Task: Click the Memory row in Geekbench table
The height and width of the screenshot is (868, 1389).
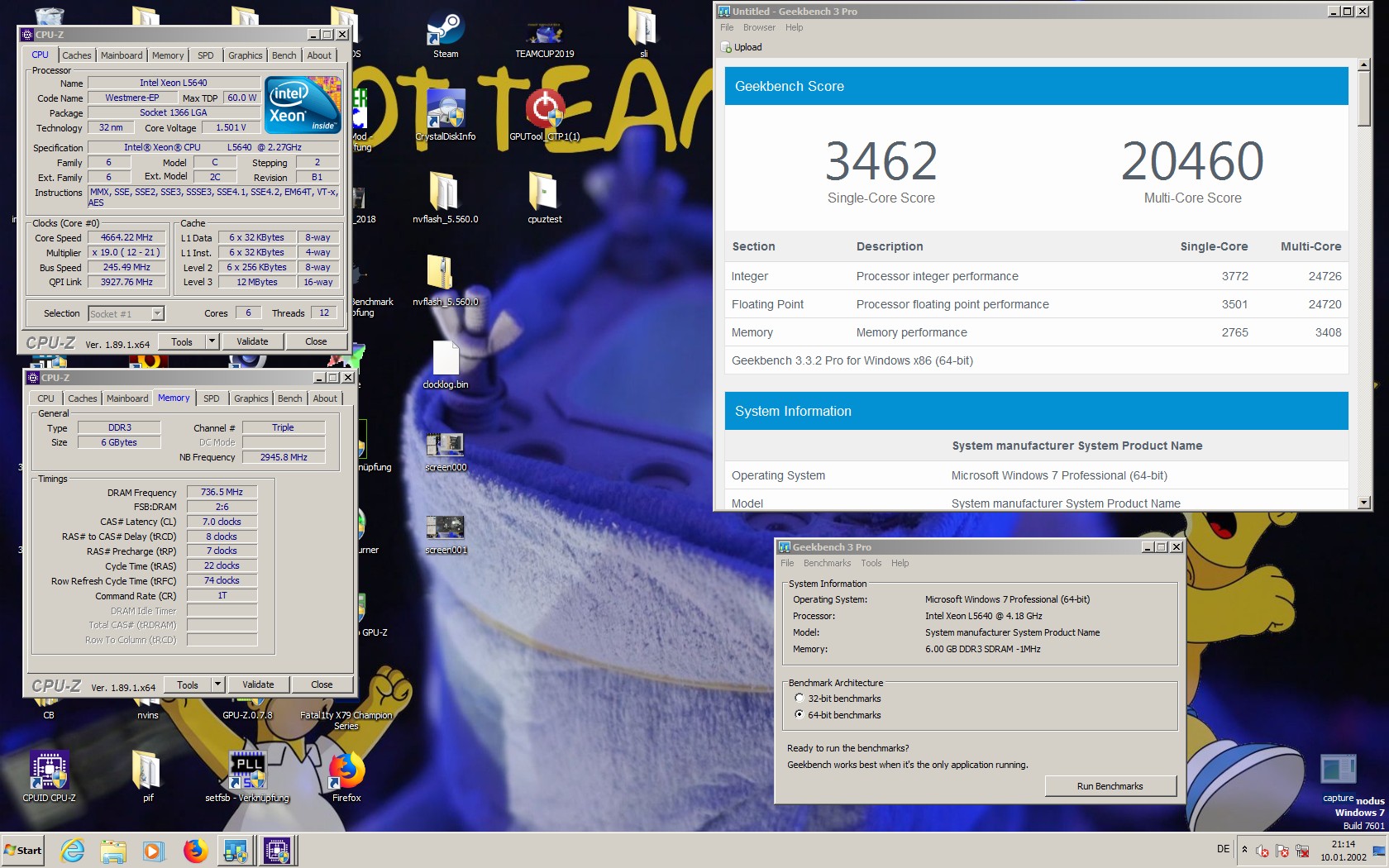Action: point(1036,332)
